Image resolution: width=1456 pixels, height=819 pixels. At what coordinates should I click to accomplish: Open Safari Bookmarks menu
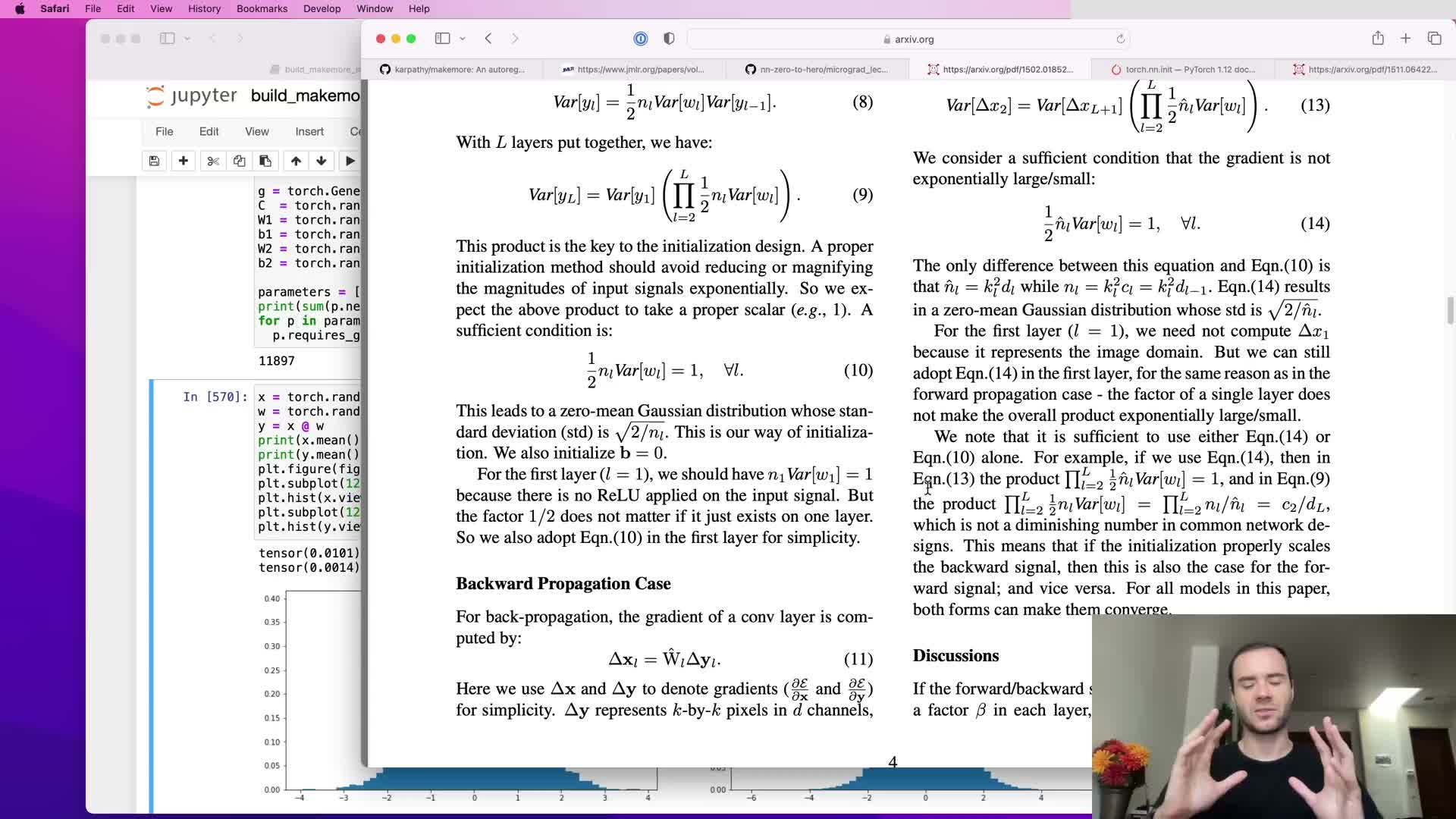point(262,8)
